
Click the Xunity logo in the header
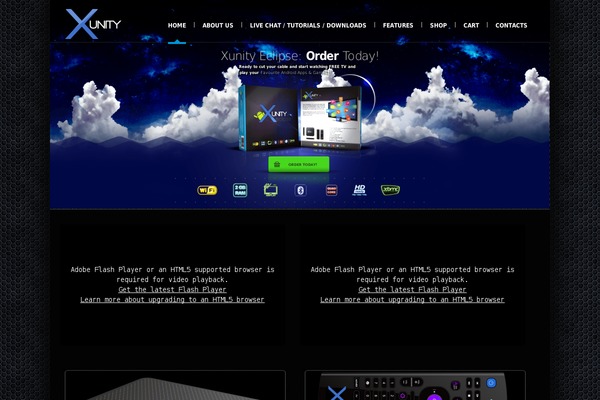tap(93, 24)
